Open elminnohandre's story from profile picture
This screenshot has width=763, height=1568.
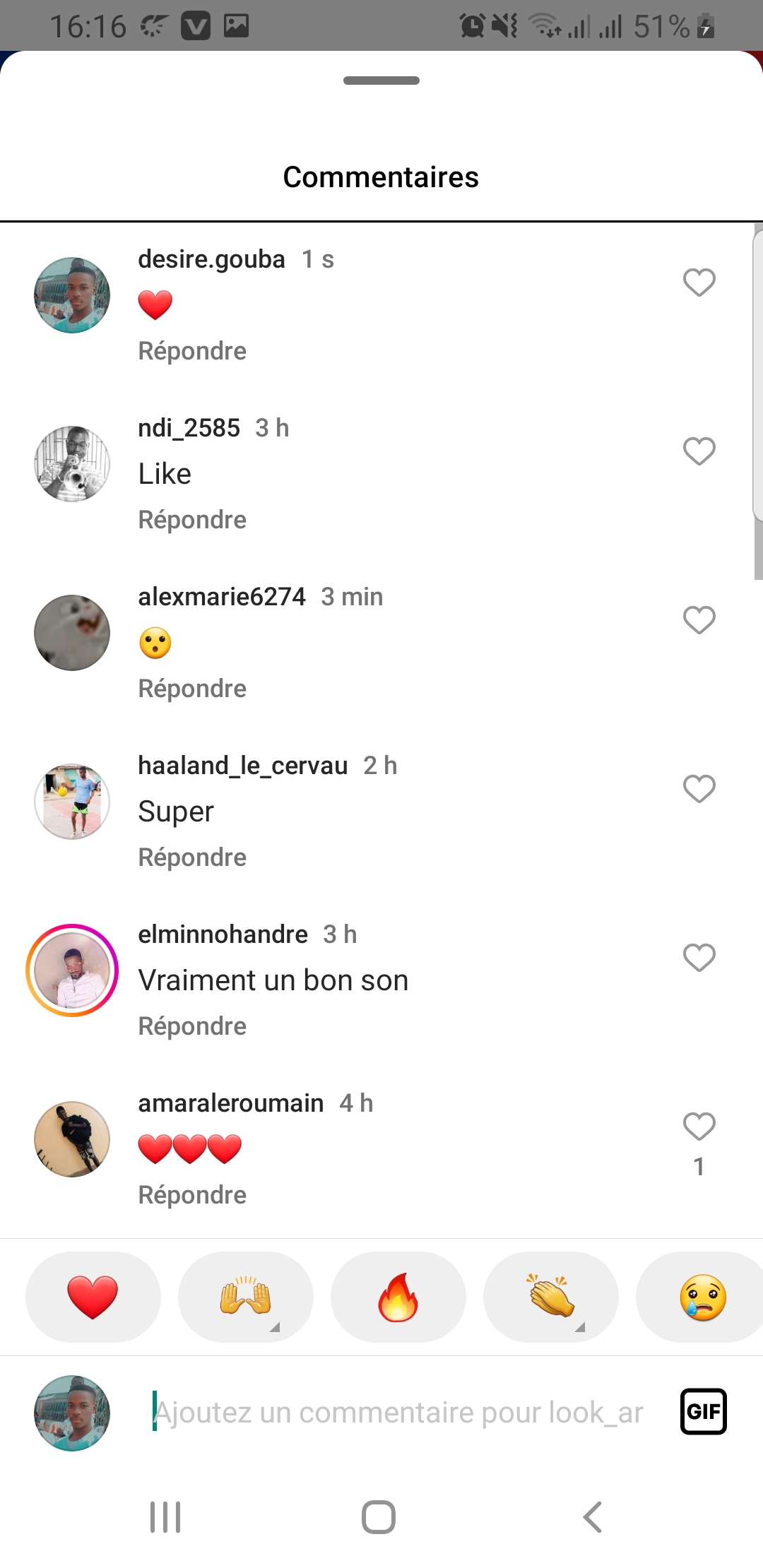(x=72, y=970)
